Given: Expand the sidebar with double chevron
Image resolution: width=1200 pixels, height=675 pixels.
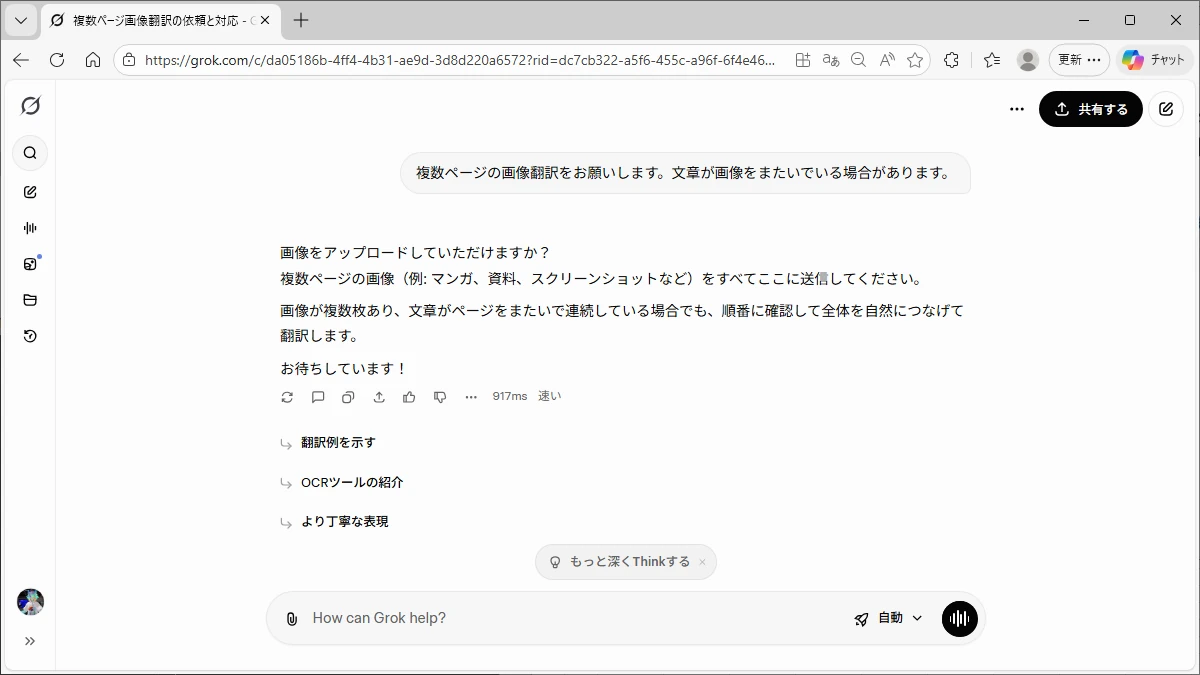Looking at the screenshot, I should click(x=30, y=641).
